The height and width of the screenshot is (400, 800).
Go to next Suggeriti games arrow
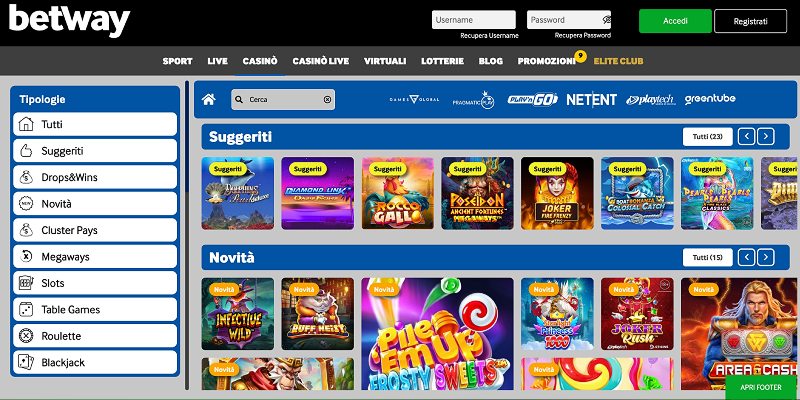click(765, 137)
